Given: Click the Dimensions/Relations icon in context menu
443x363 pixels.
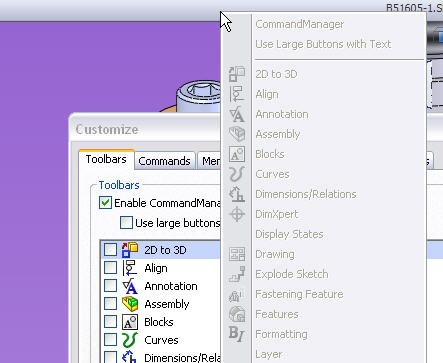Looking at the screenshot, I should (237, 194).
